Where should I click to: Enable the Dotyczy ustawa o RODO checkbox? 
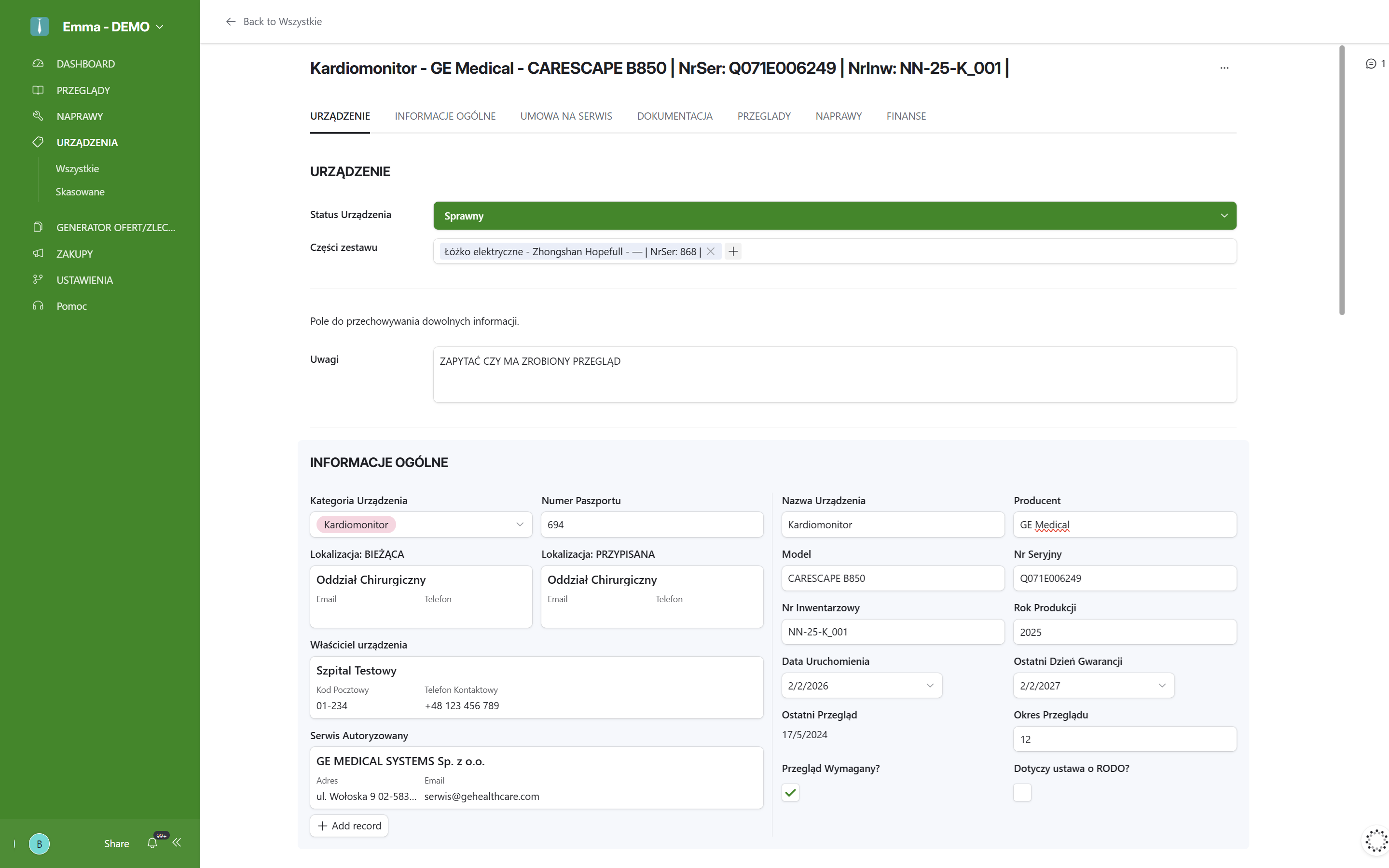(x=1022, y=792)
